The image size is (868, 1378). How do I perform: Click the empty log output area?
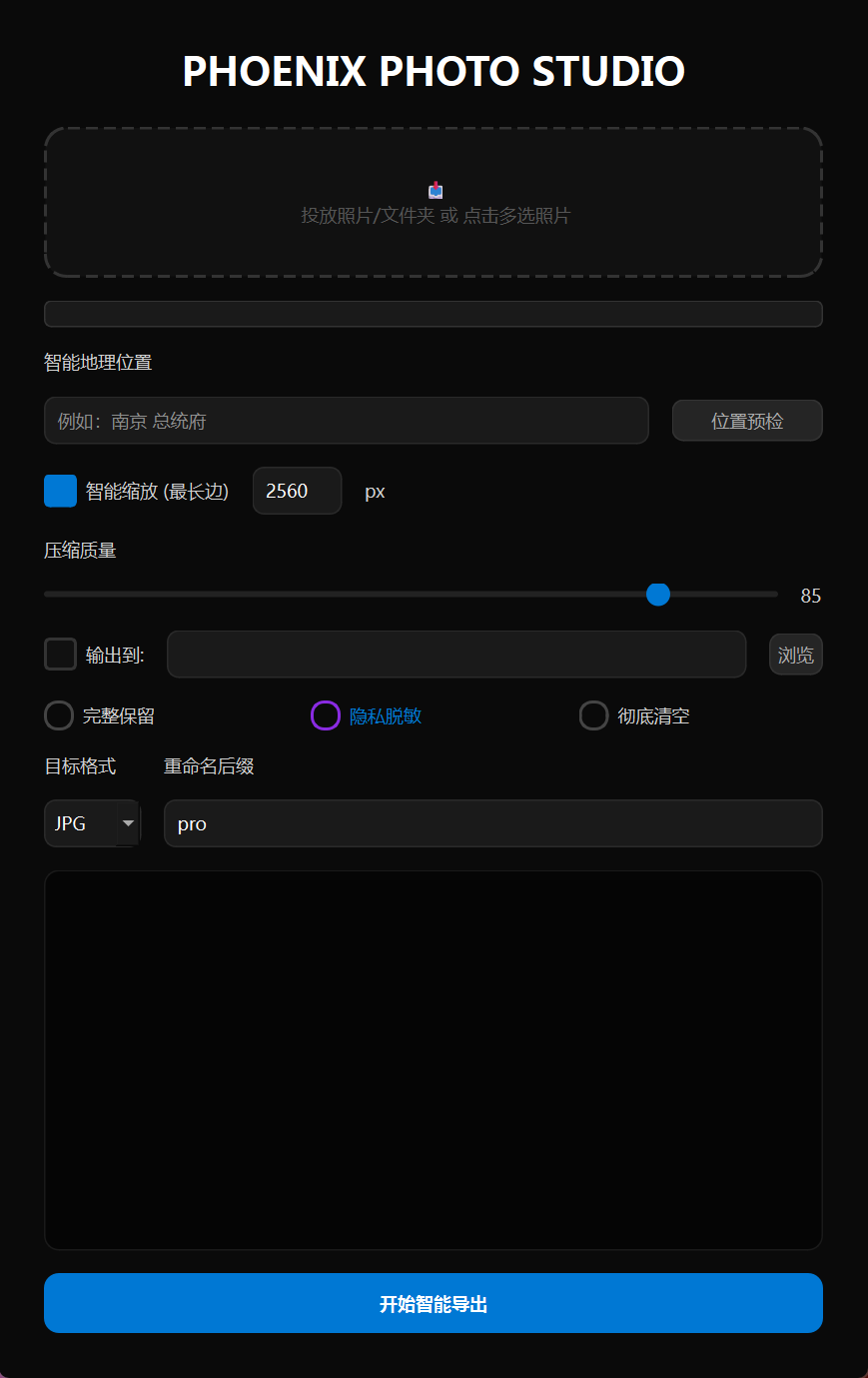tap(433, 1059)
